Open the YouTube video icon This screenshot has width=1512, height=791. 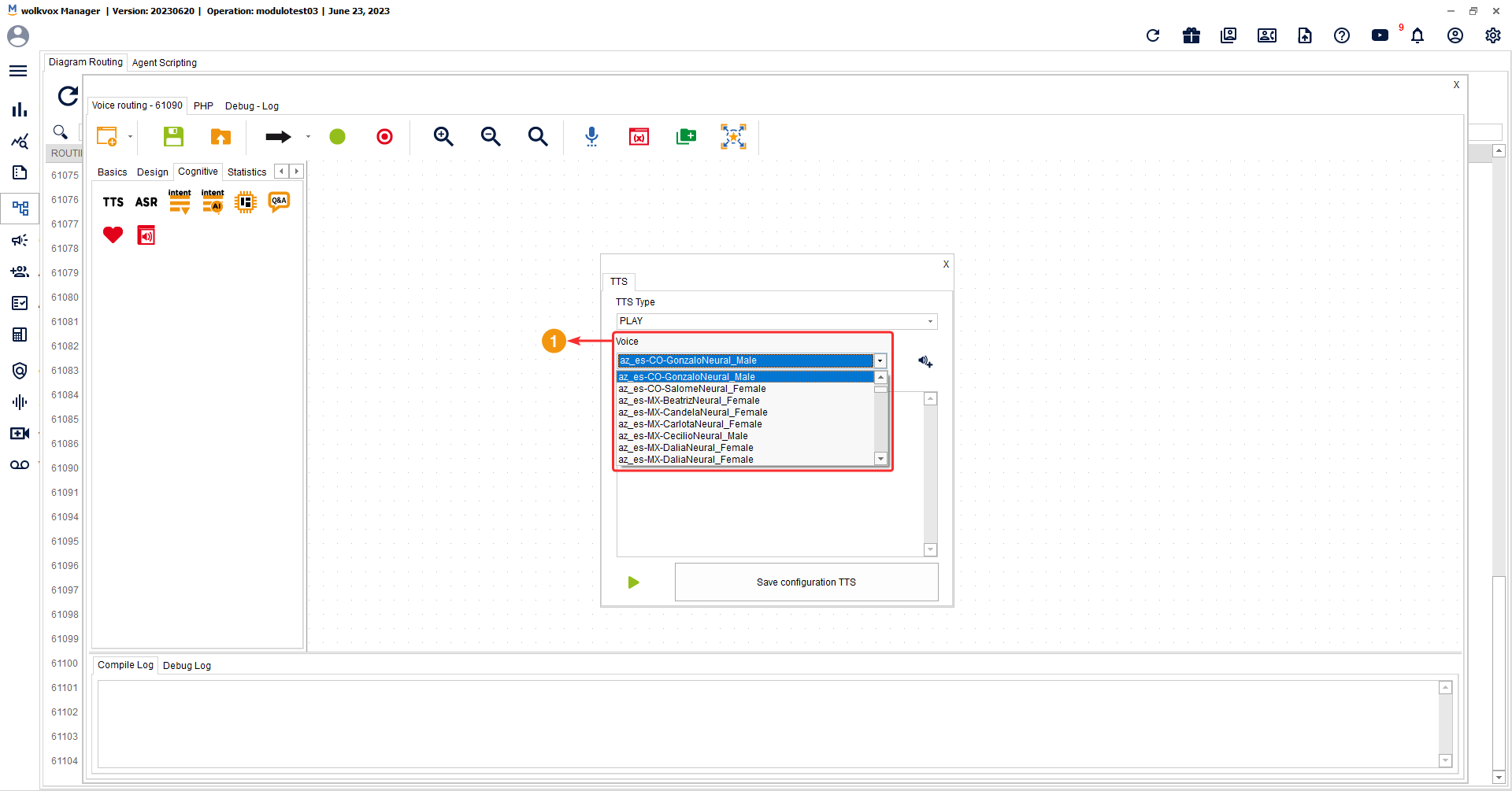click(1380, 35)
